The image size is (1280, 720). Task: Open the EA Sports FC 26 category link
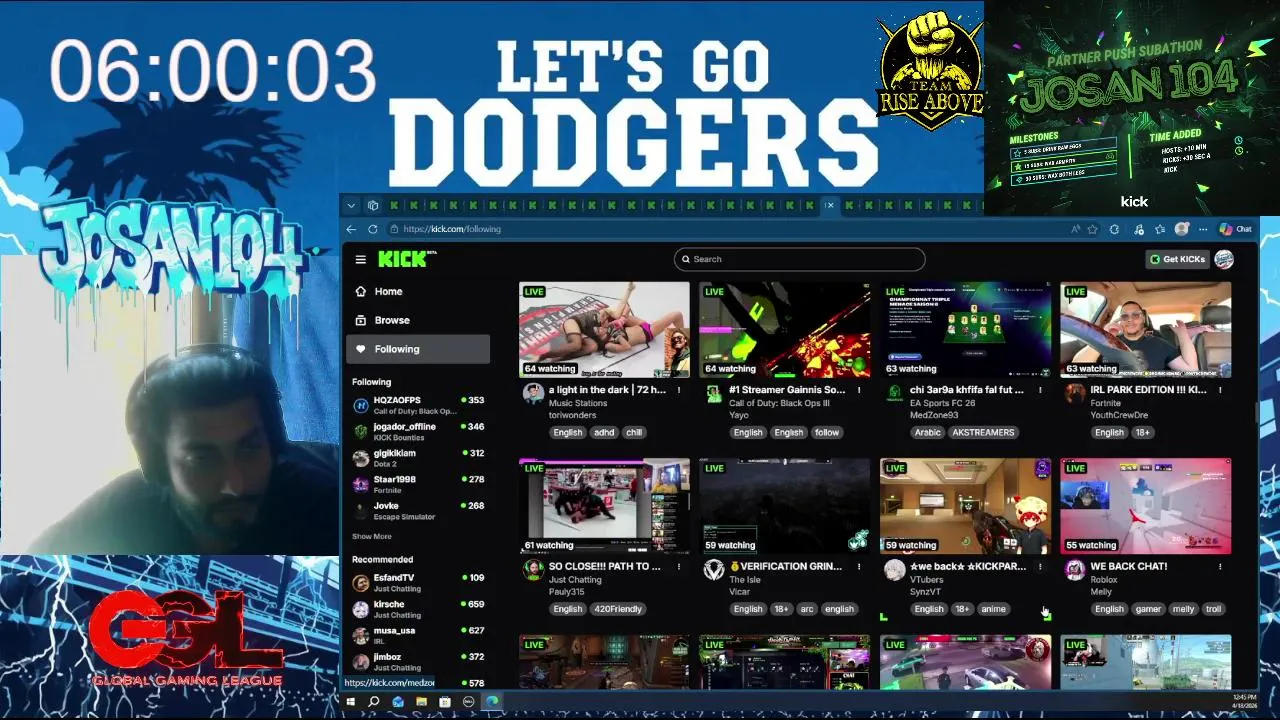tap(944, 403)
